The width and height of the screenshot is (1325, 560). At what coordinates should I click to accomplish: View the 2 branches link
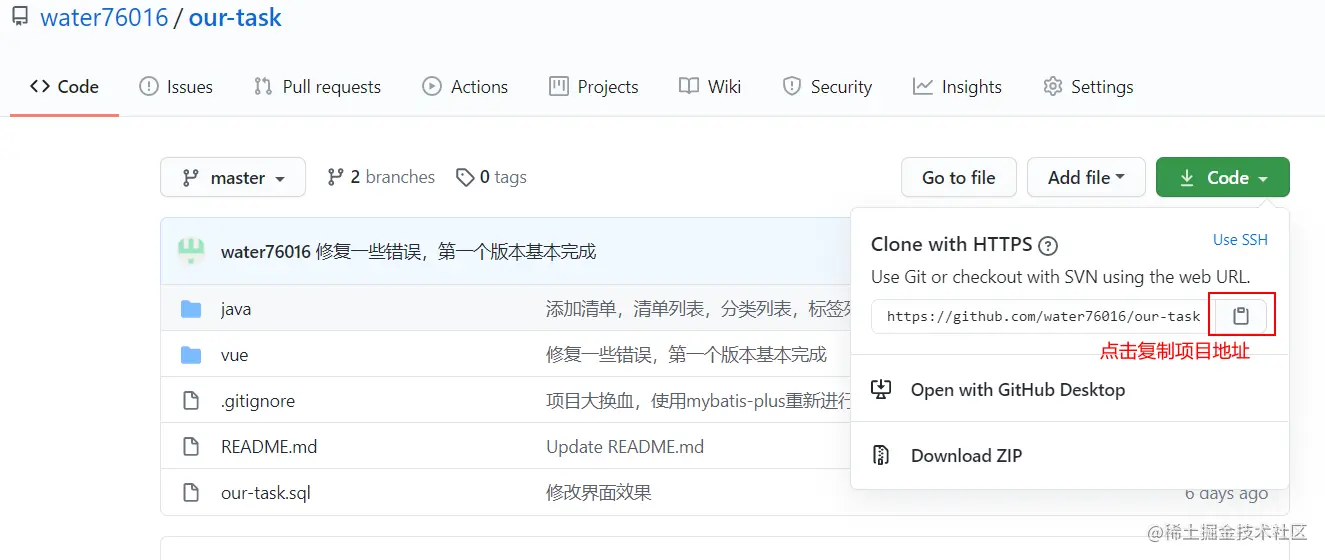pyautogui.click(x=381, y=177)
